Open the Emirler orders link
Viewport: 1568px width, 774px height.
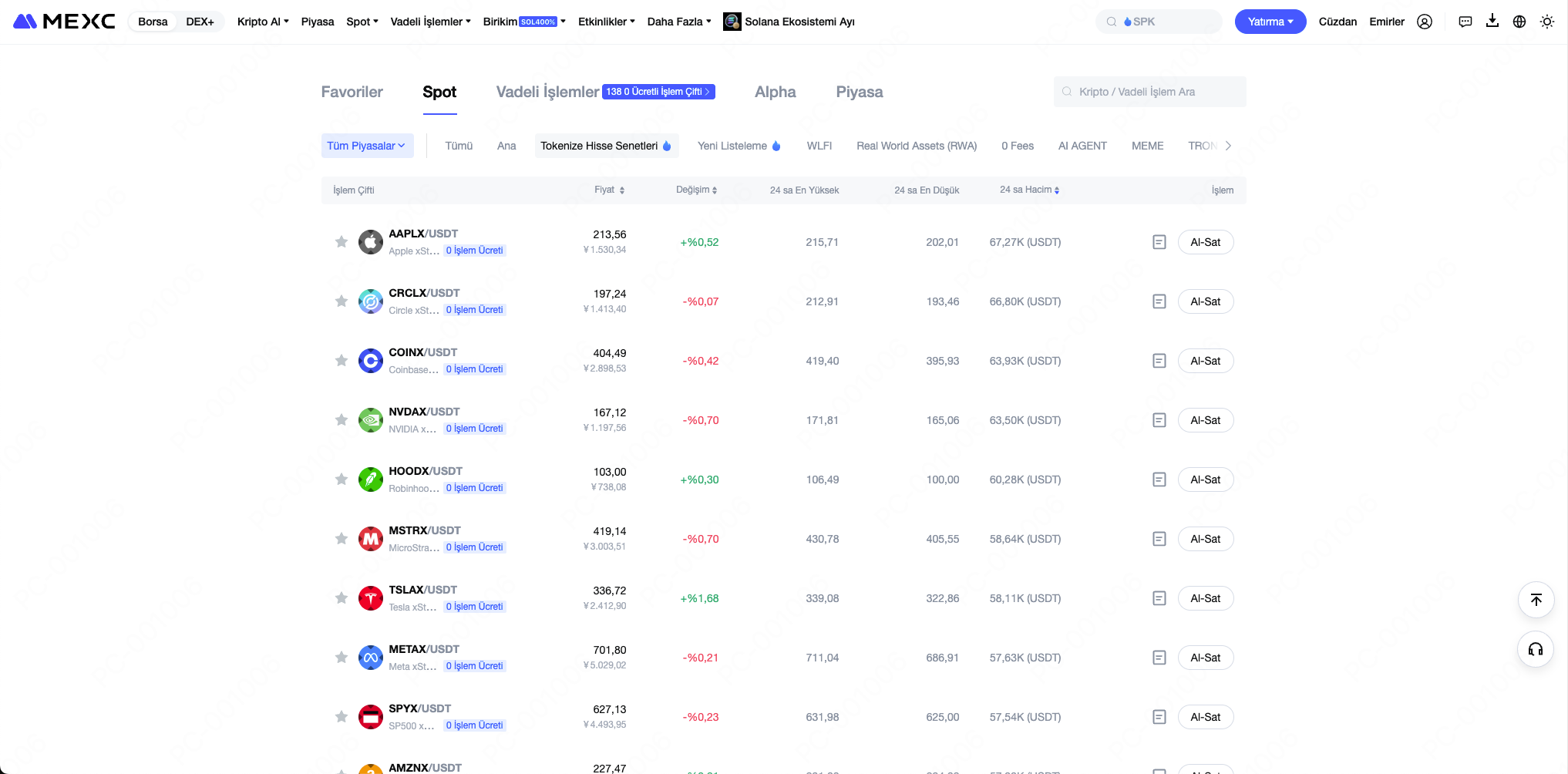point(1387,22)
